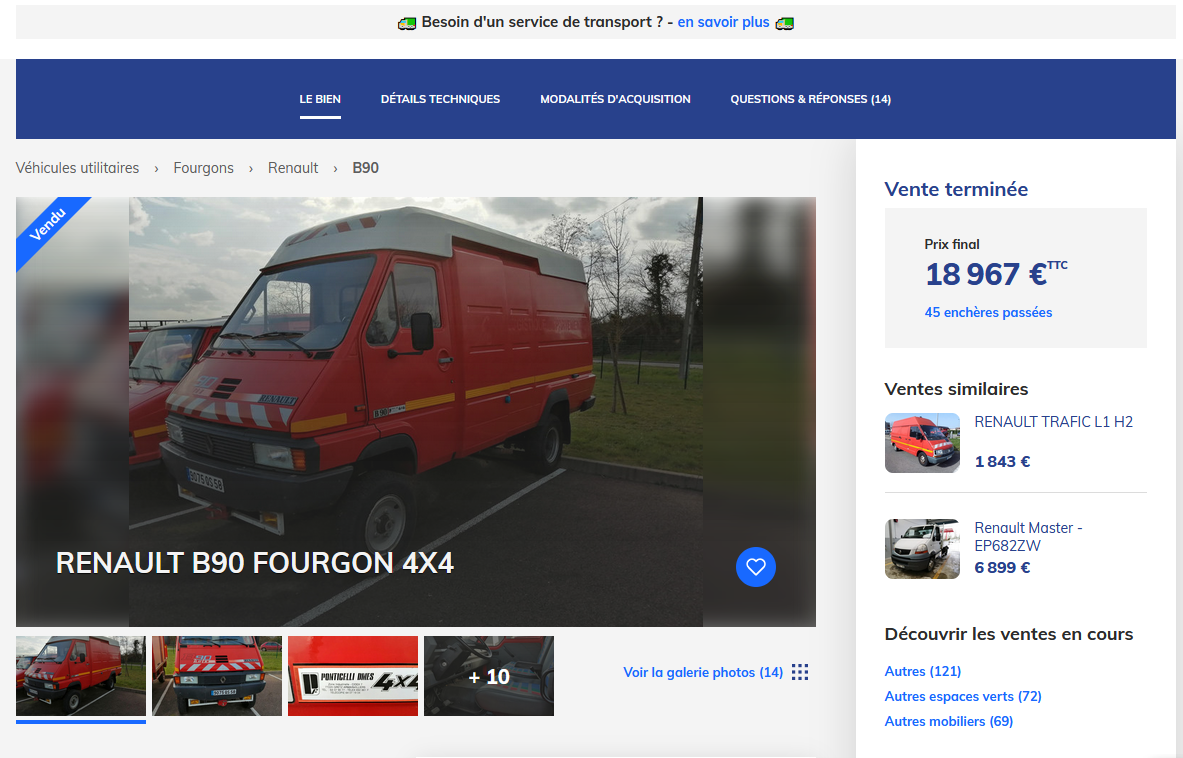View the '45 enchères passées' bids link
The height and width of the screenshot is (758, 1183).
click(x=988, y=312)
